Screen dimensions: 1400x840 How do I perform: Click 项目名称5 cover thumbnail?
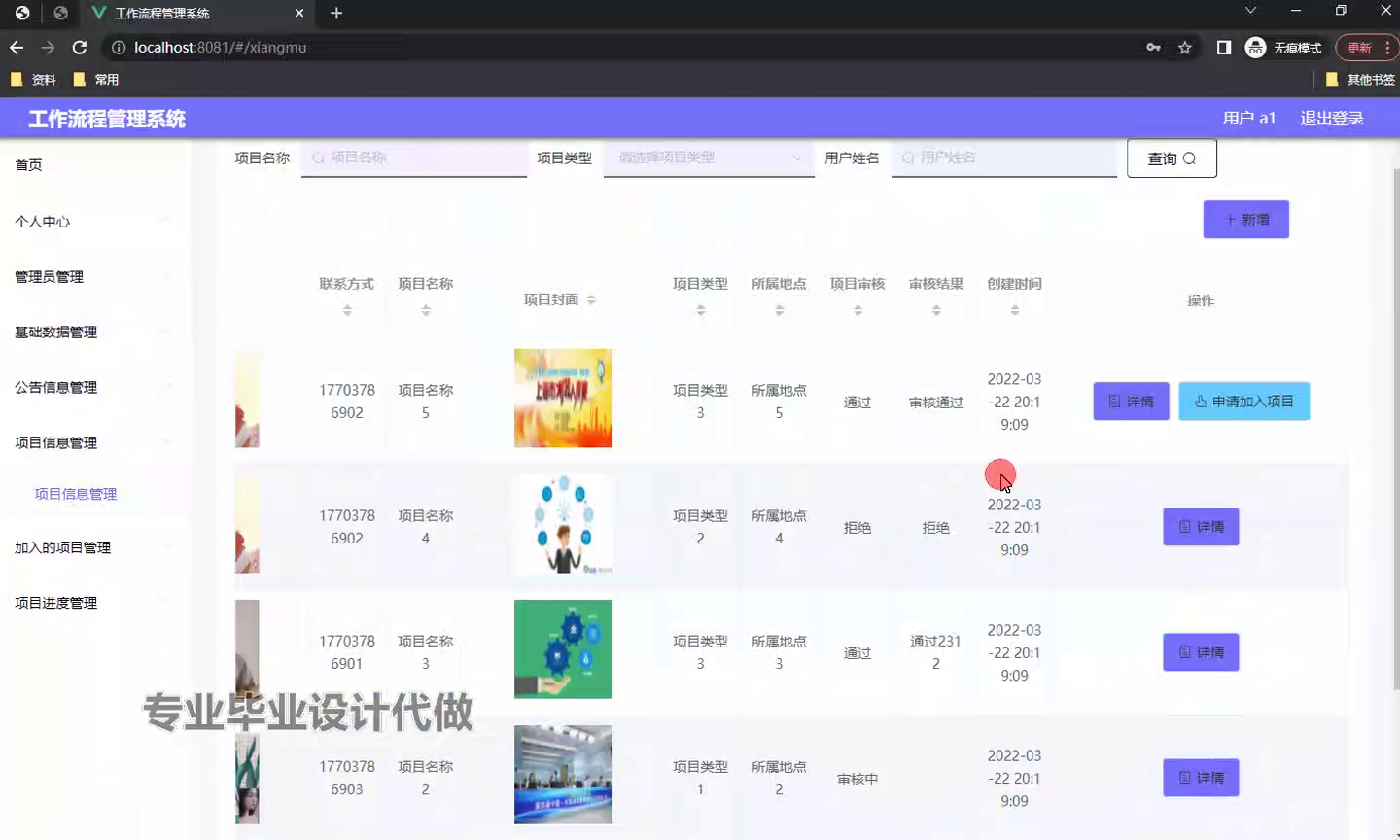coord(563,399)
